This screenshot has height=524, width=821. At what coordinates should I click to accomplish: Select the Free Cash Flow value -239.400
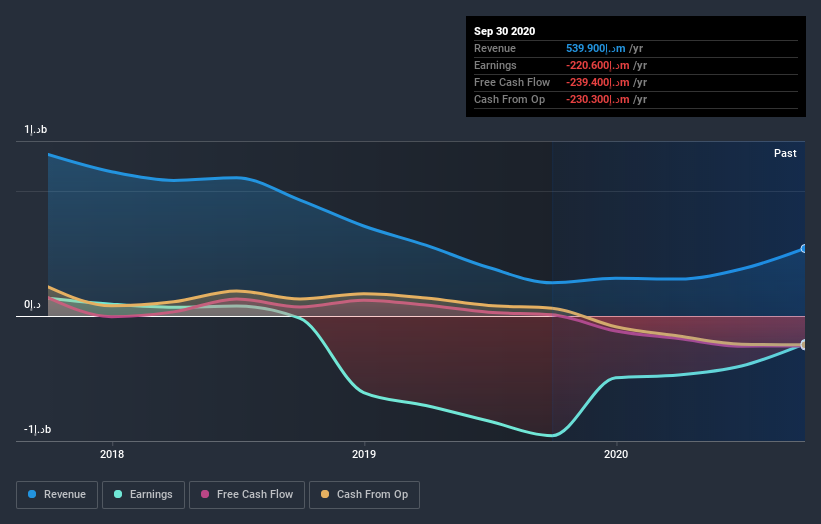click(x=597, y=82)
